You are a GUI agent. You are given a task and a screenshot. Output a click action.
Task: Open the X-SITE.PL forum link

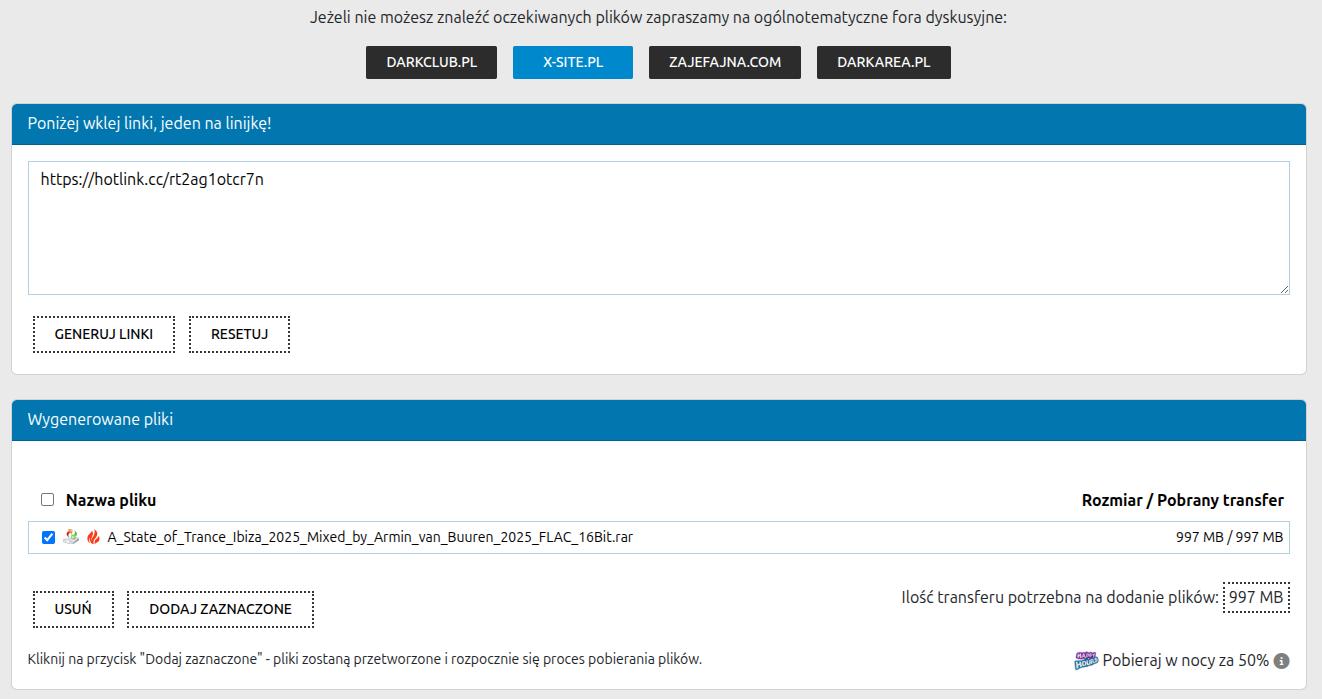click(x=572, y=62)
